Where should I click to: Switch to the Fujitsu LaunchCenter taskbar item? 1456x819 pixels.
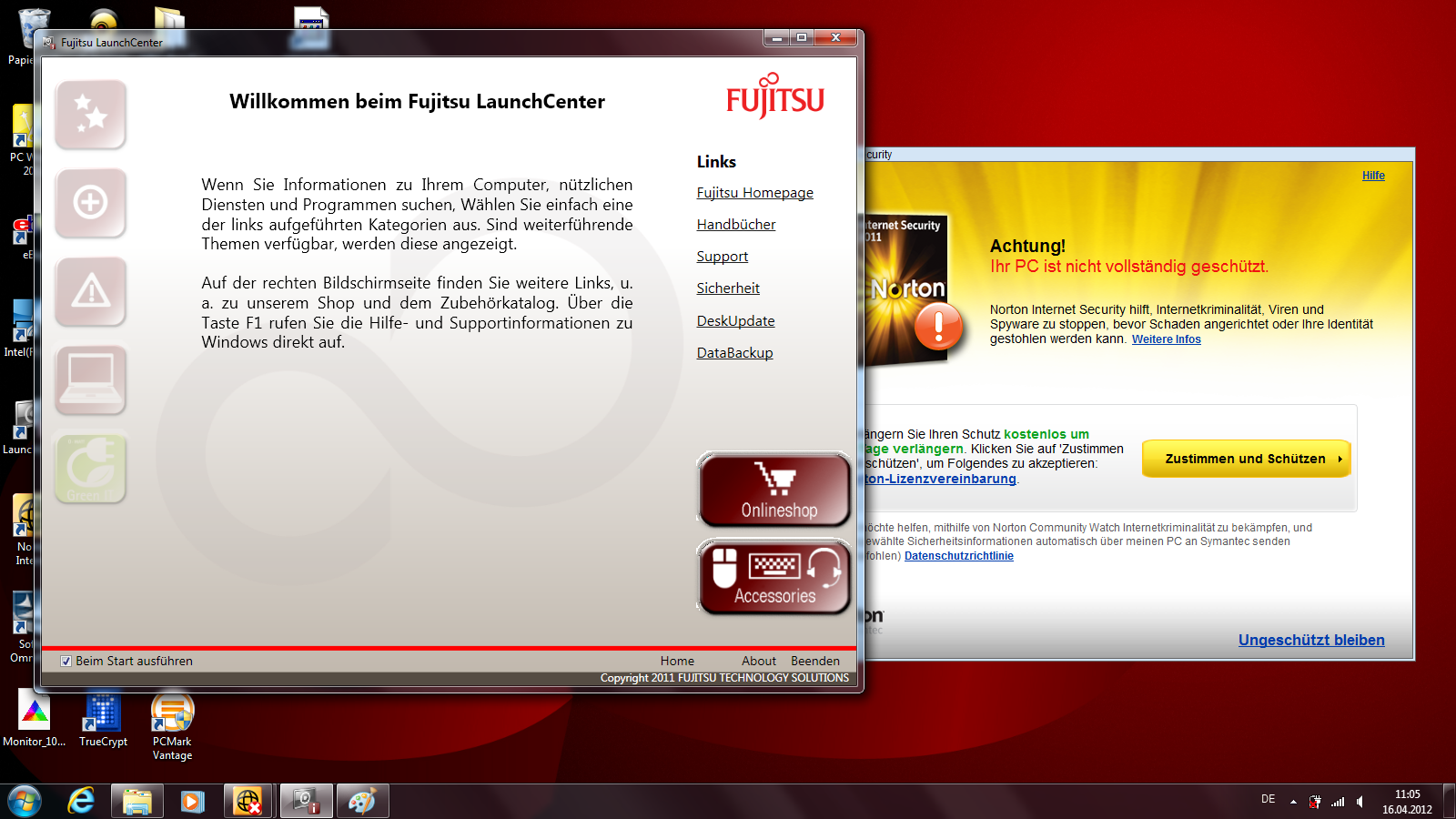(x=306, y=801)
